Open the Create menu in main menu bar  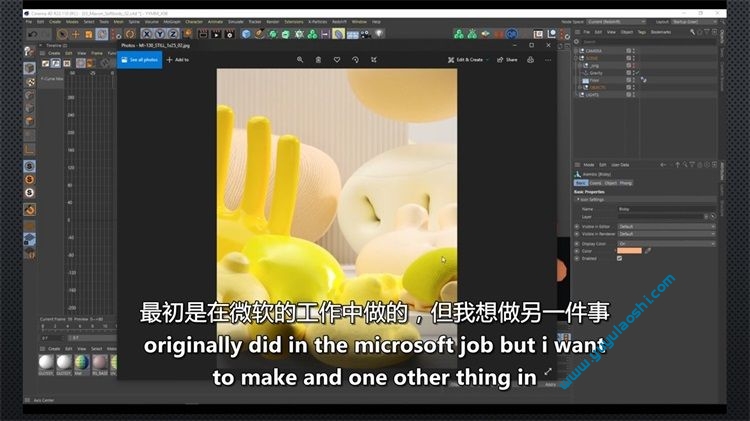click(x=55, y=22)
